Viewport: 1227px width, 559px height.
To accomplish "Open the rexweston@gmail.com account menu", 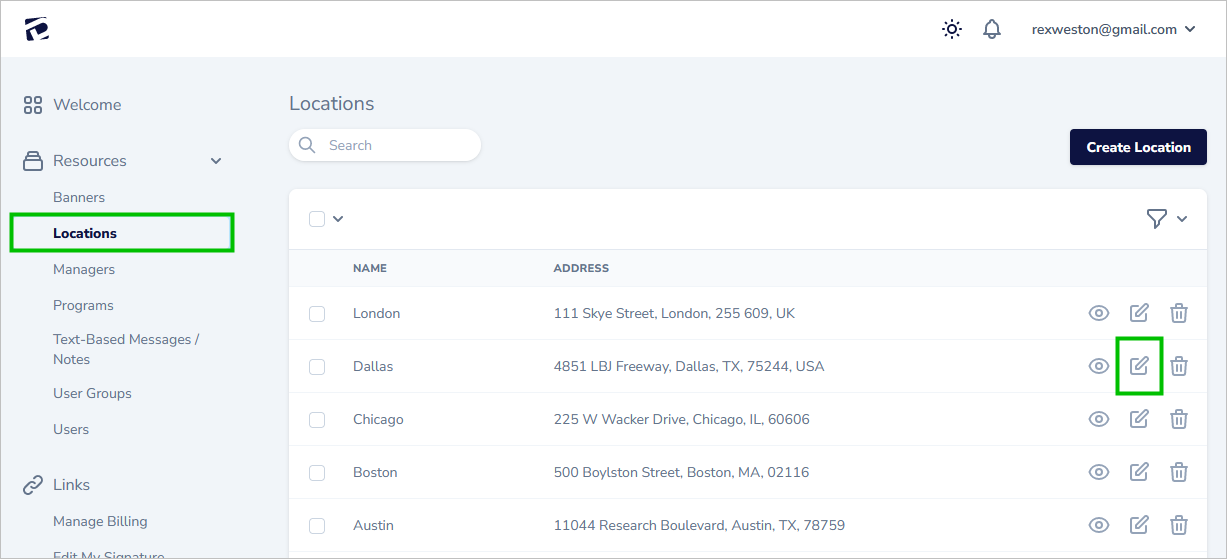I will [x=1113, y=29].
